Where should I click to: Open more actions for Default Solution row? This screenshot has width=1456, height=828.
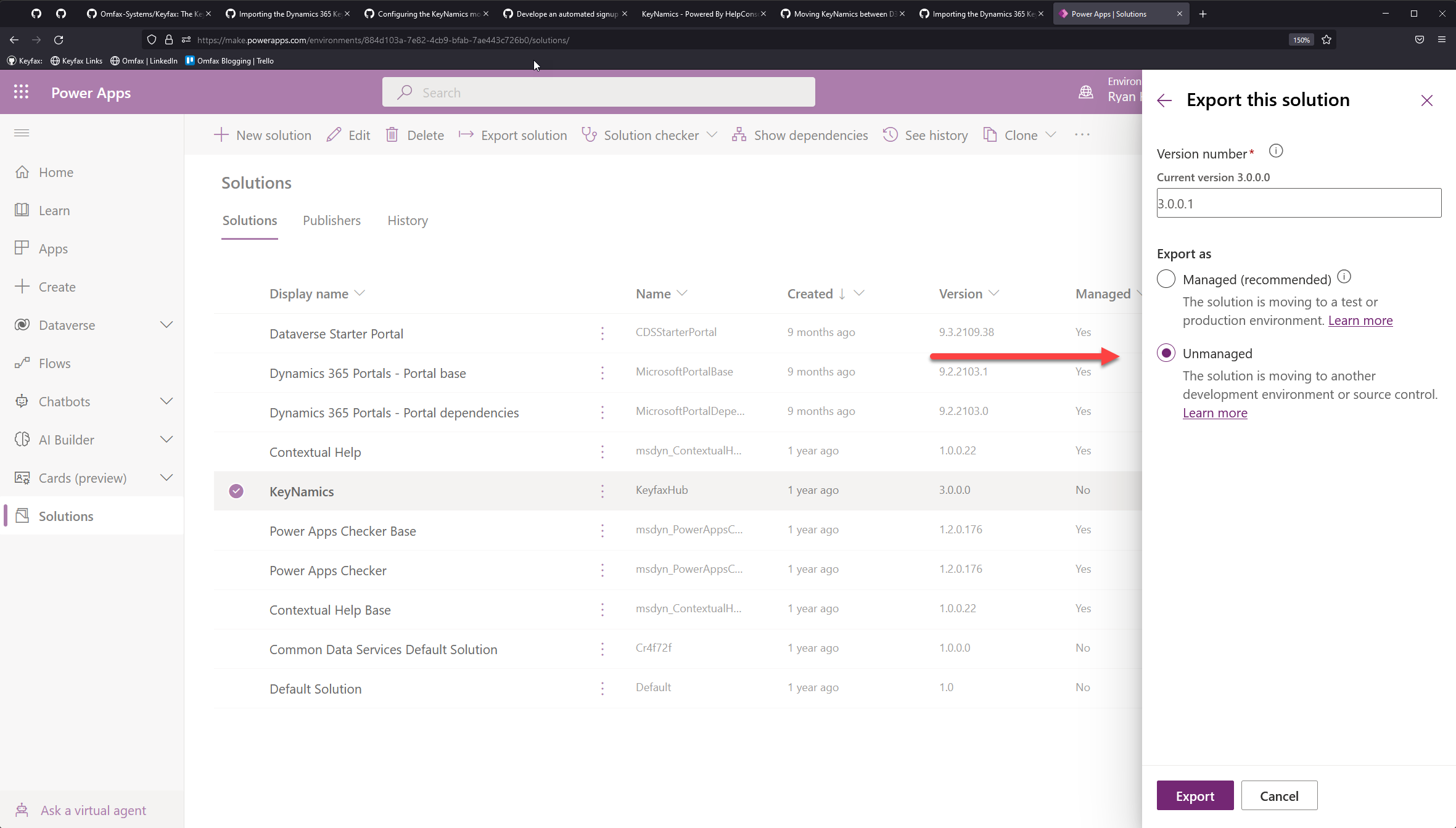tap(603, 689)
